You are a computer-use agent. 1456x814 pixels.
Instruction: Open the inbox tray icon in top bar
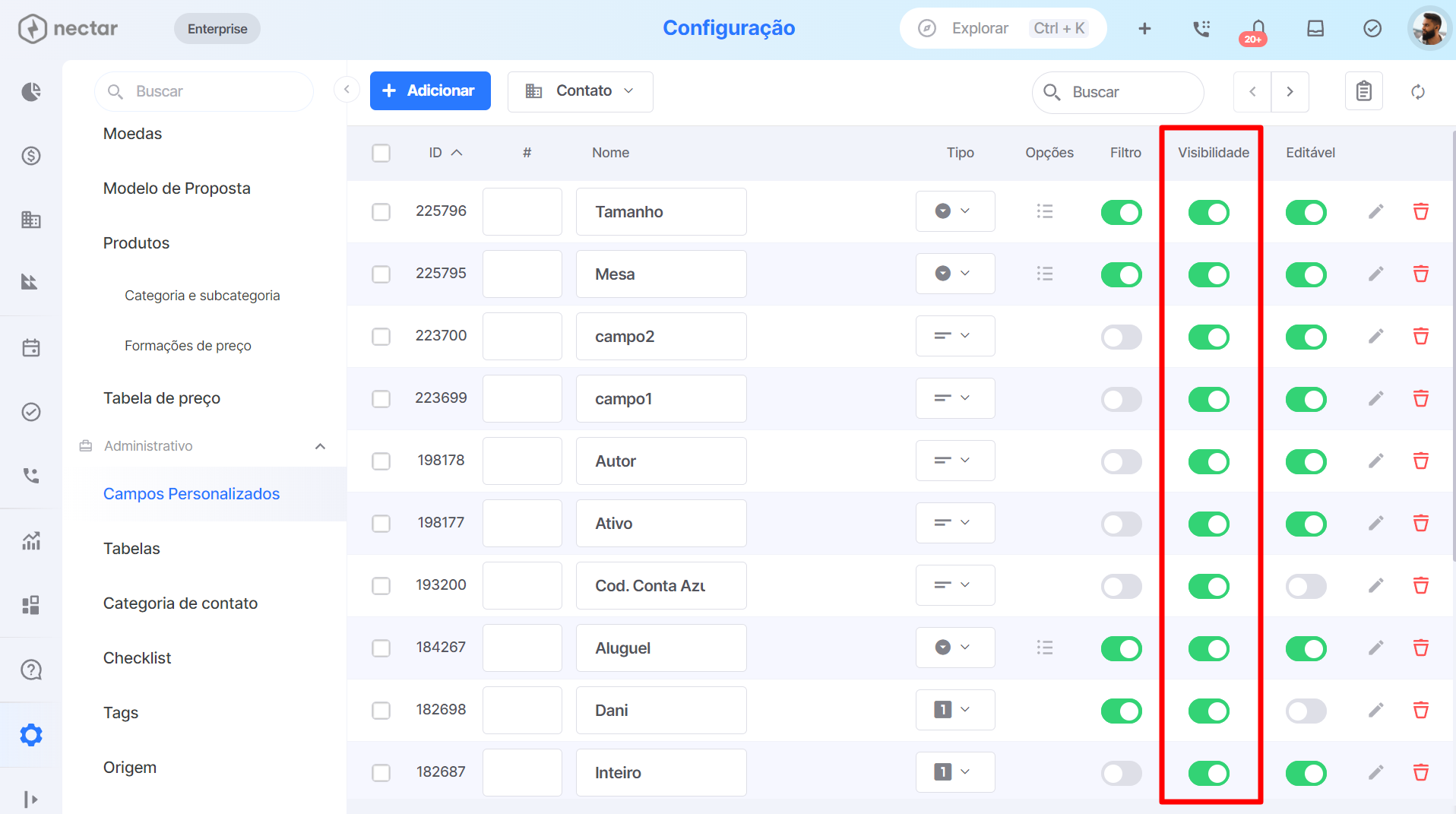pos(1315,28)
